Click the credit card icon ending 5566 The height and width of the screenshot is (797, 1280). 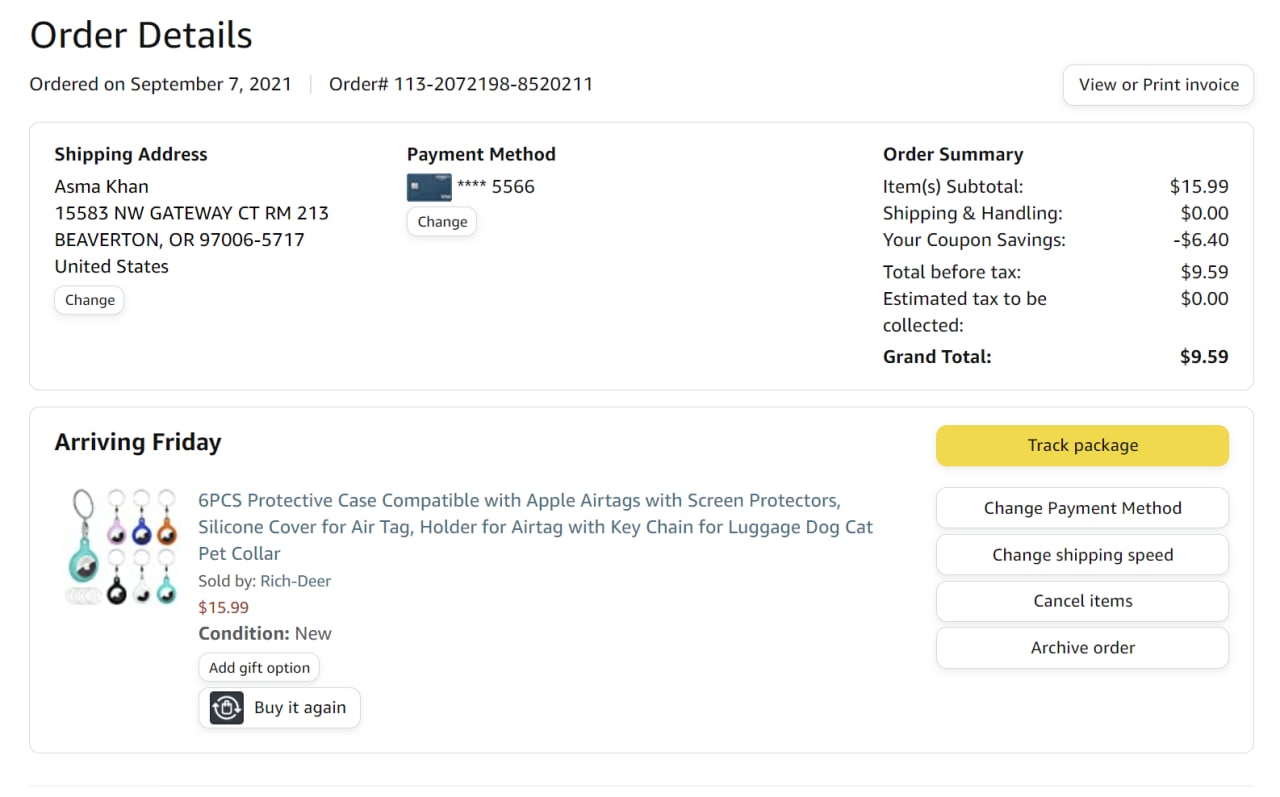coord(429,187)
